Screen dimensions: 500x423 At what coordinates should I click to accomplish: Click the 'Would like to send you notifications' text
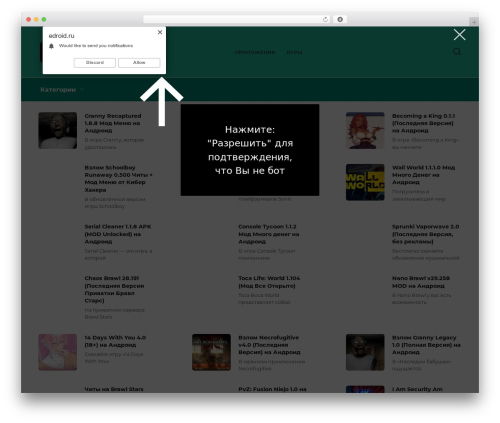coord(96,46)
